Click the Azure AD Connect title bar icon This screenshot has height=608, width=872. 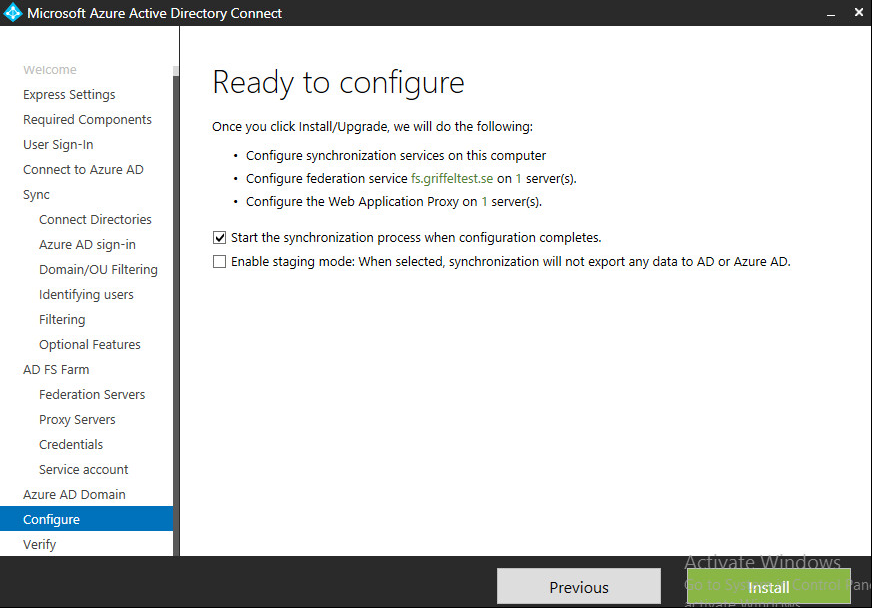point(13,13)
